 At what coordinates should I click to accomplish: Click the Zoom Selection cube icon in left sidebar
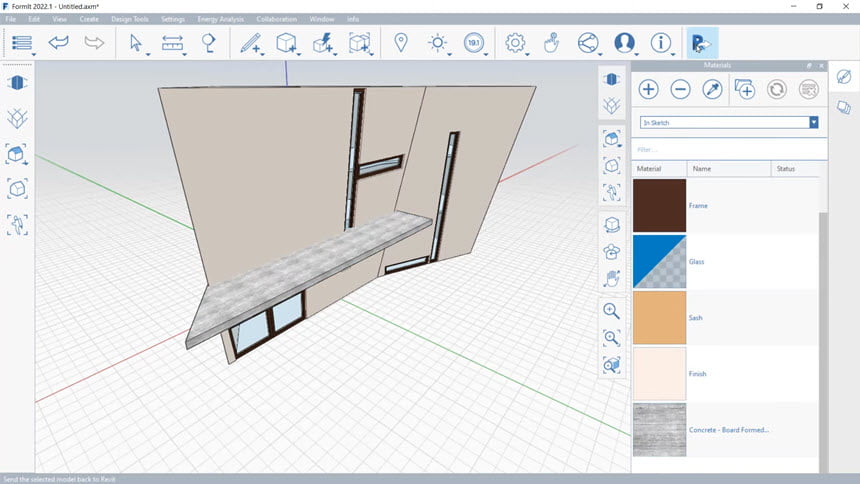click(17, 189)
